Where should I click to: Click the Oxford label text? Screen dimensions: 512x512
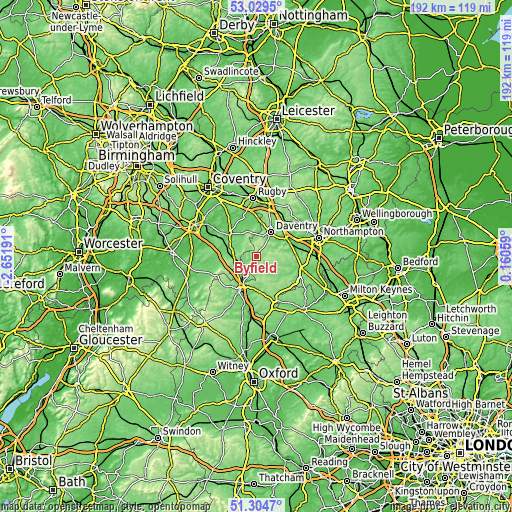click(x=279, y=373)
